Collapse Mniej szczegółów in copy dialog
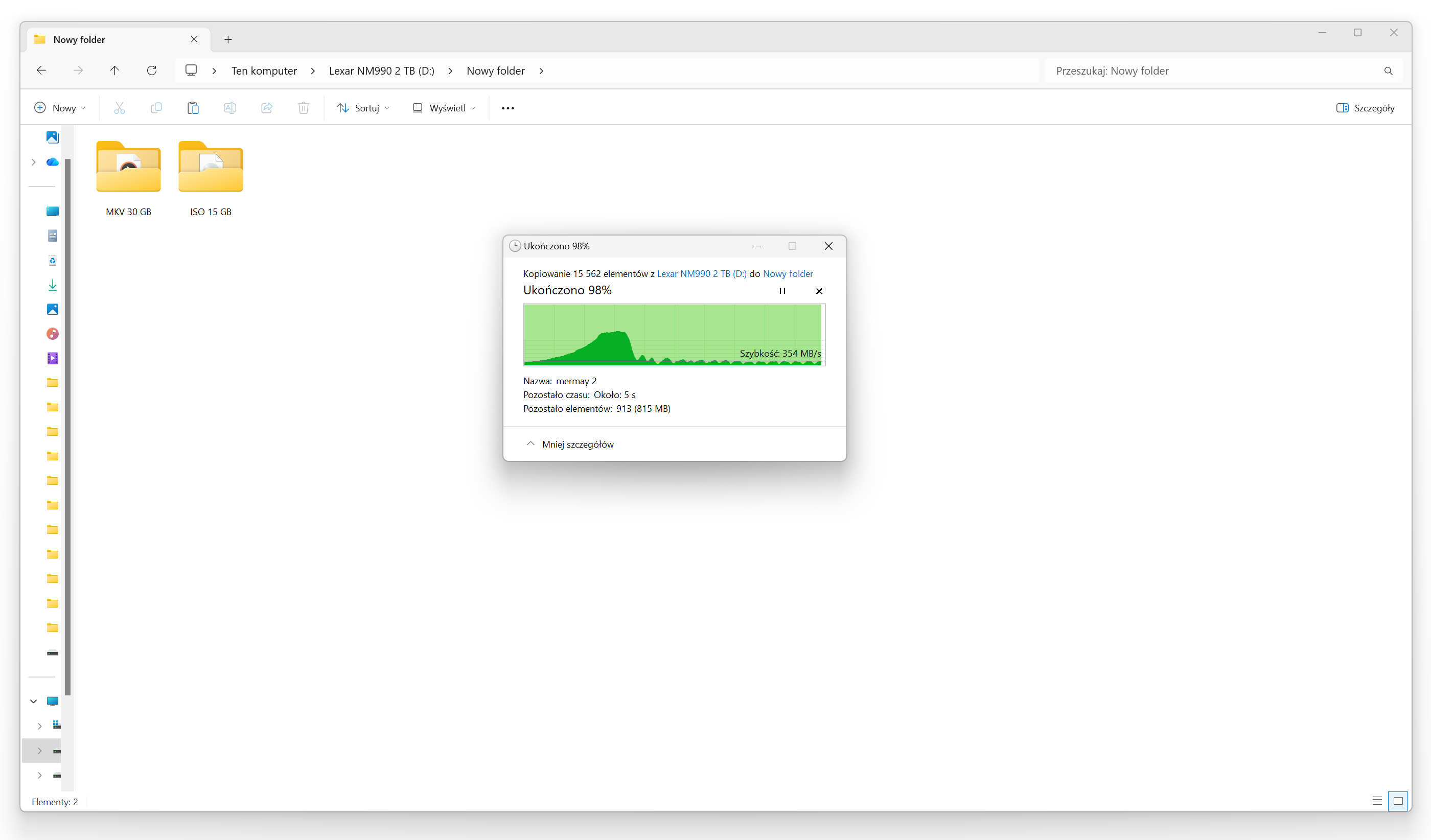1431x840 pixels. point(571,444)
